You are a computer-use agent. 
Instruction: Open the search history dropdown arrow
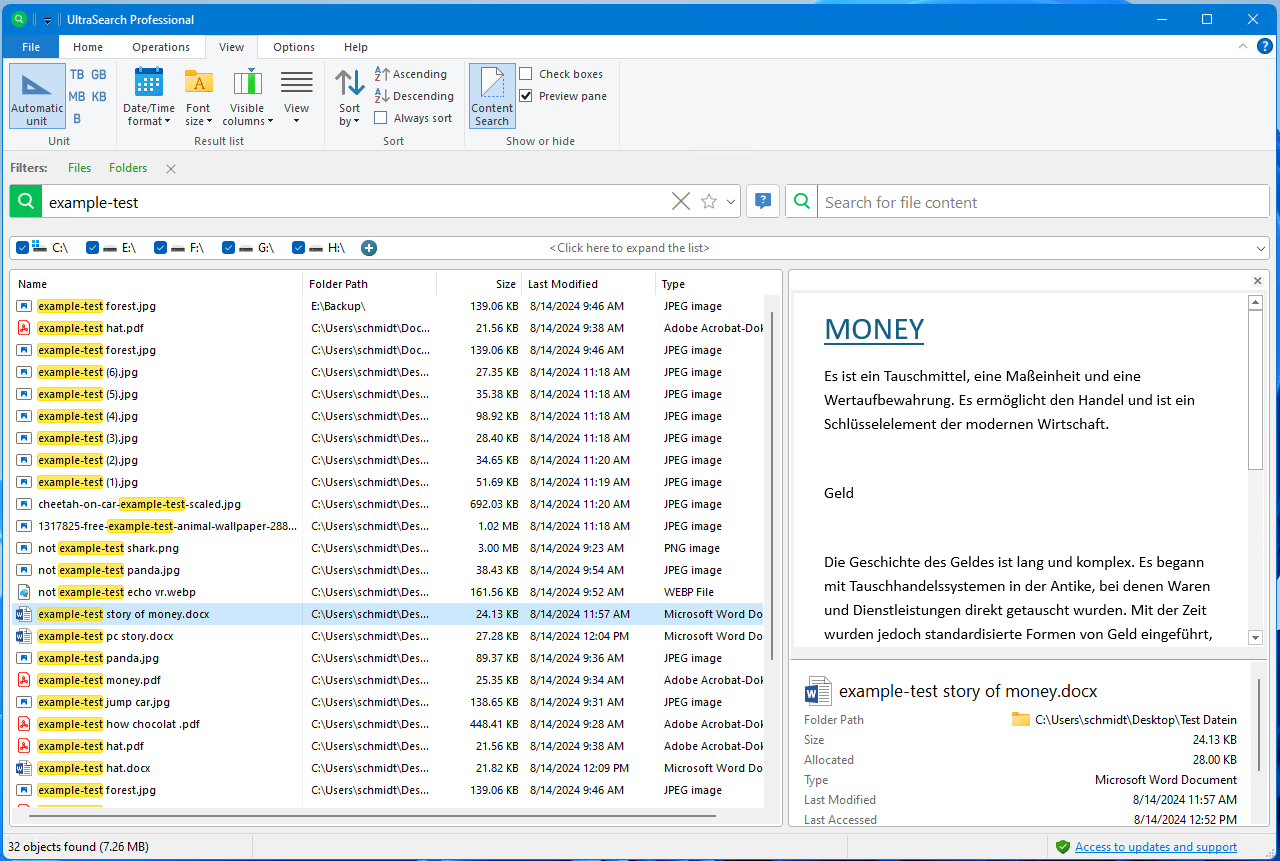pyautogui.click(x=731, y=202)
